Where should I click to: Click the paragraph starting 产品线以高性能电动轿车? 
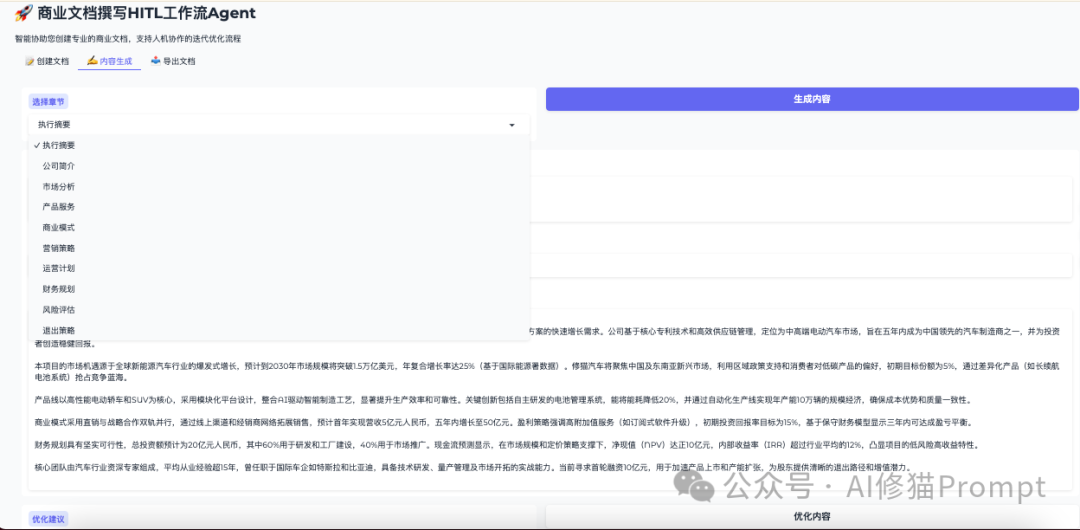pyautogui.click(x=503, y=400)
